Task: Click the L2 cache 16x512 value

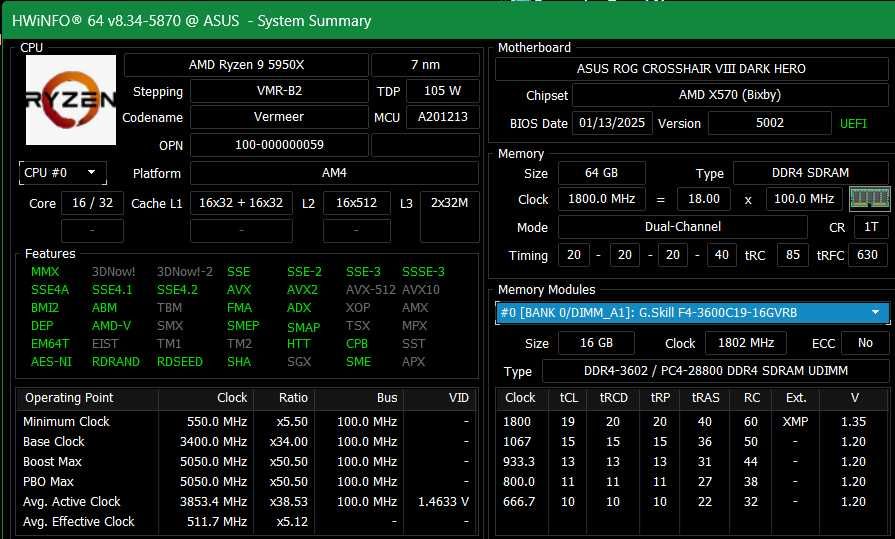Action: 357,203
